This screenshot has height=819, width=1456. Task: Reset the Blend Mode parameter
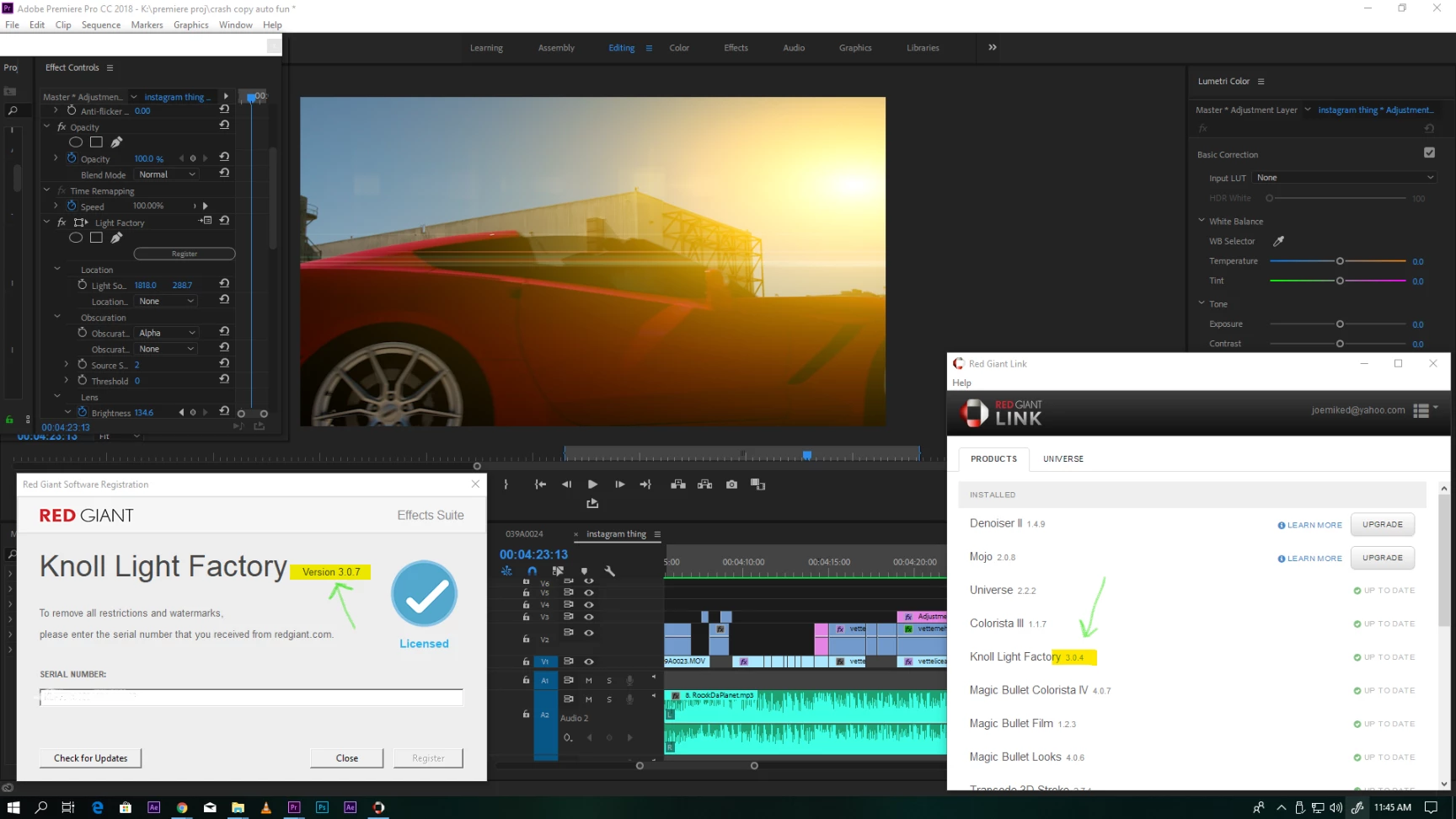pos(224,173)
